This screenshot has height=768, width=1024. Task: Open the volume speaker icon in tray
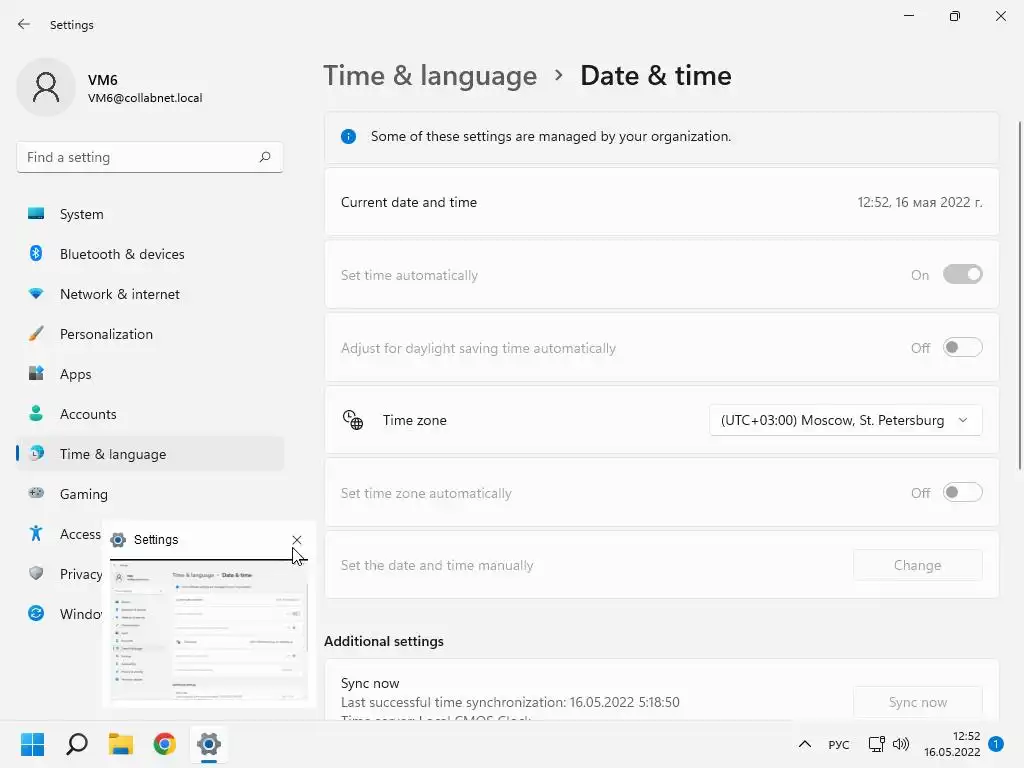pos(901,744)
